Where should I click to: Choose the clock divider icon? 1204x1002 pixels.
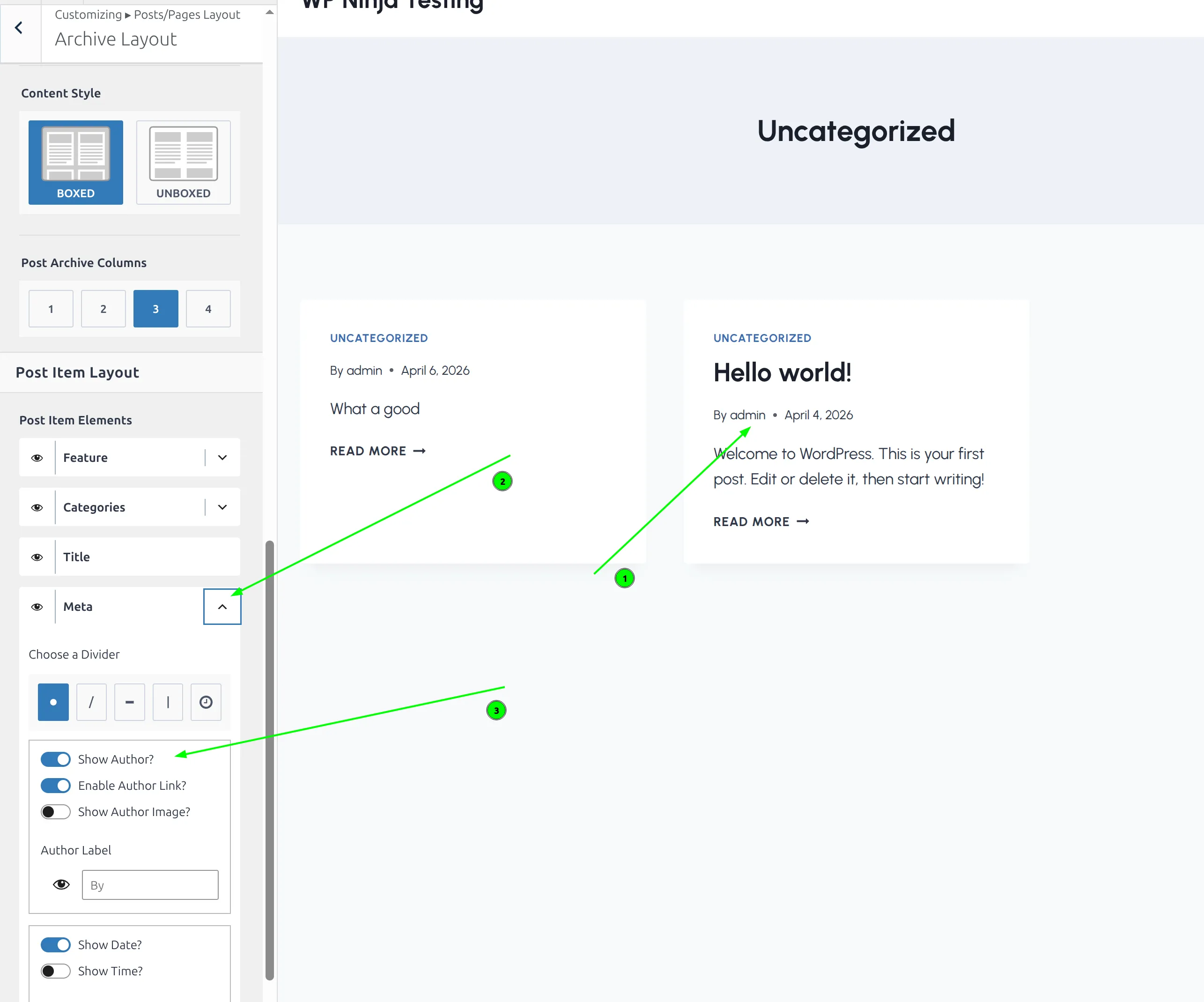point(206,702)
